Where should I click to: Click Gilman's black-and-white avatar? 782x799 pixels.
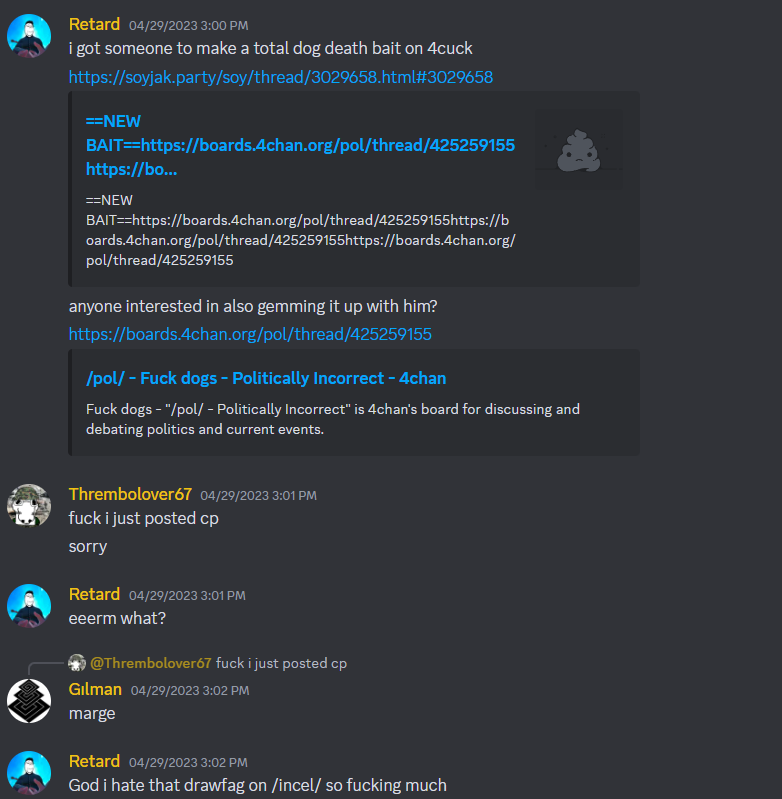[x=29, y=701]
